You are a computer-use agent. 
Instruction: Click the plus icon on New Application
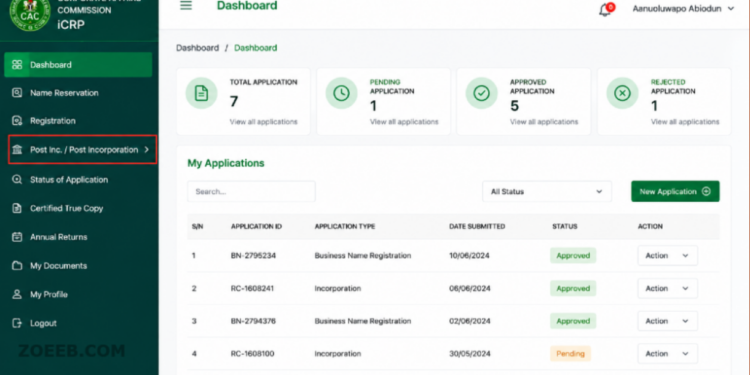tap(706, 191)
